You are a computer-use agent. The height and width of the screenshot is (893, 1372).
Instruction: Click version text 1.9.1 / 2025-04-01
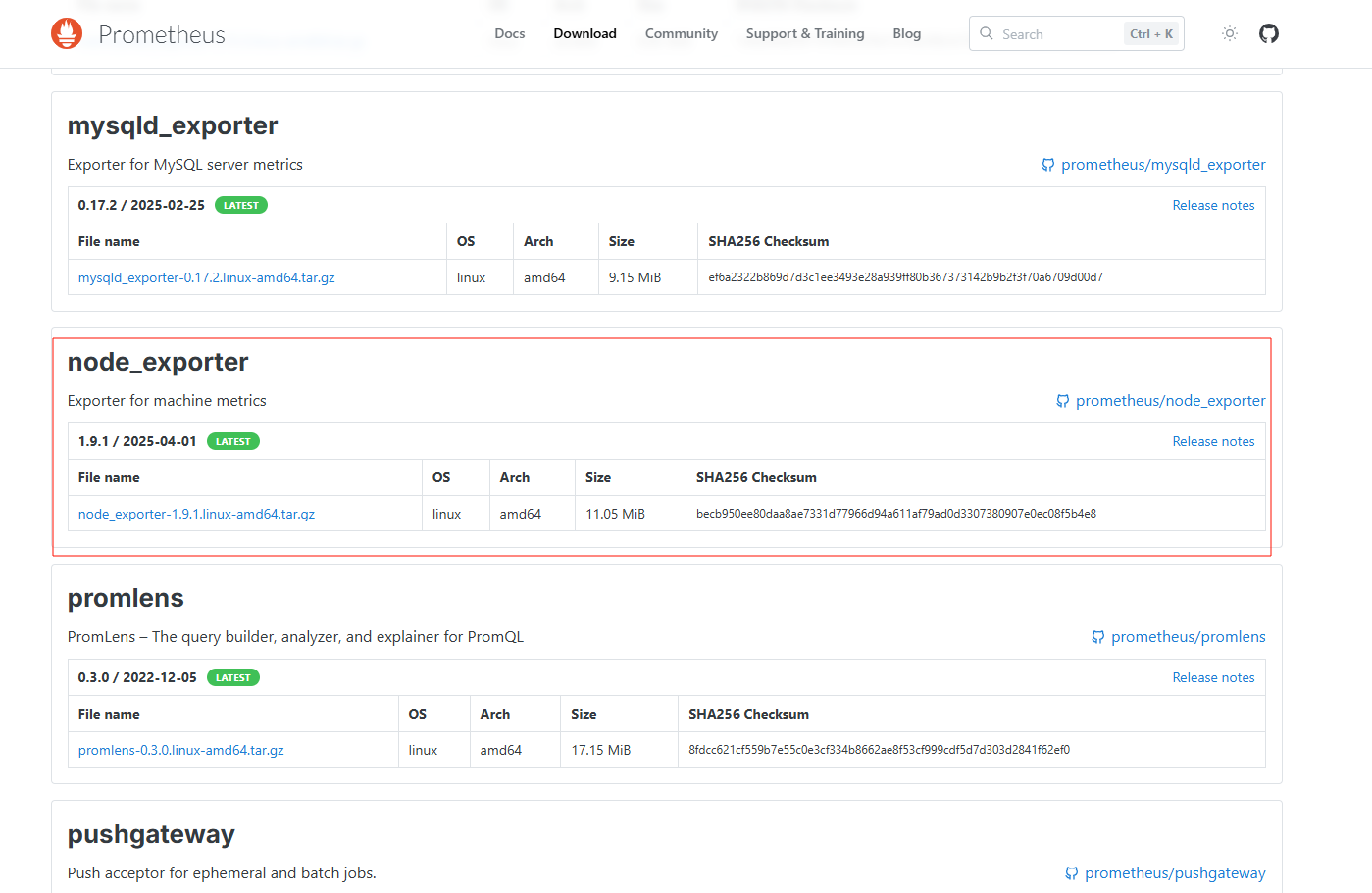point(137,441)
